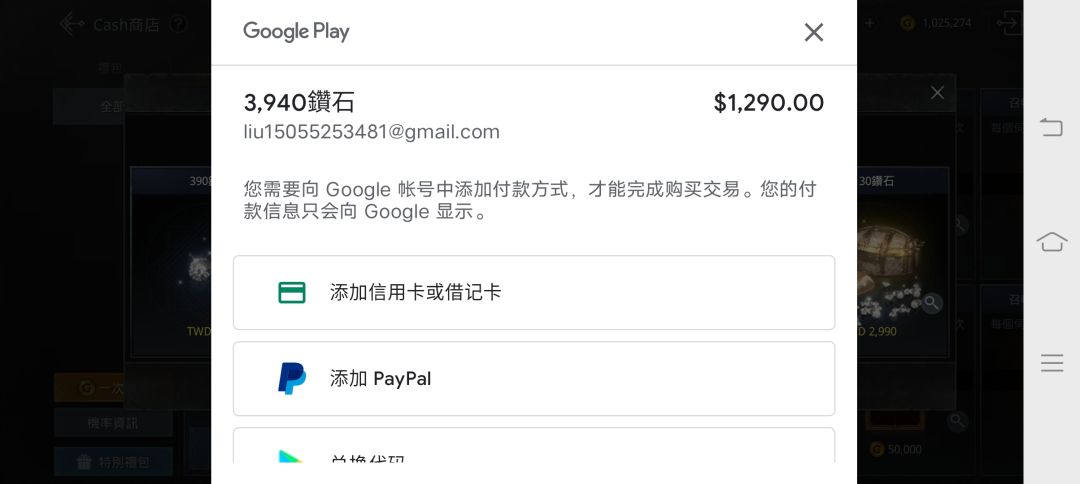Open the 機率資訊 probability info button
This screenshot has height=484, width=1080.
pyautogui.click(x=113, y=423)
